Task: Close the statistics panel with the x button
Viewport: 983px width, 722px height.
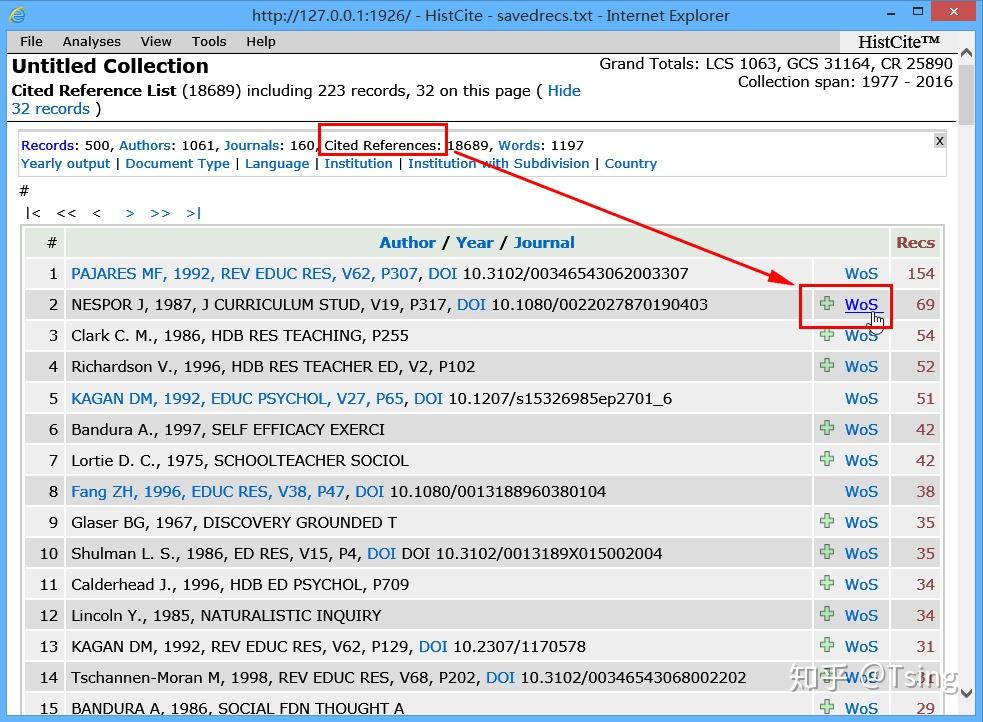Action: 939,141
